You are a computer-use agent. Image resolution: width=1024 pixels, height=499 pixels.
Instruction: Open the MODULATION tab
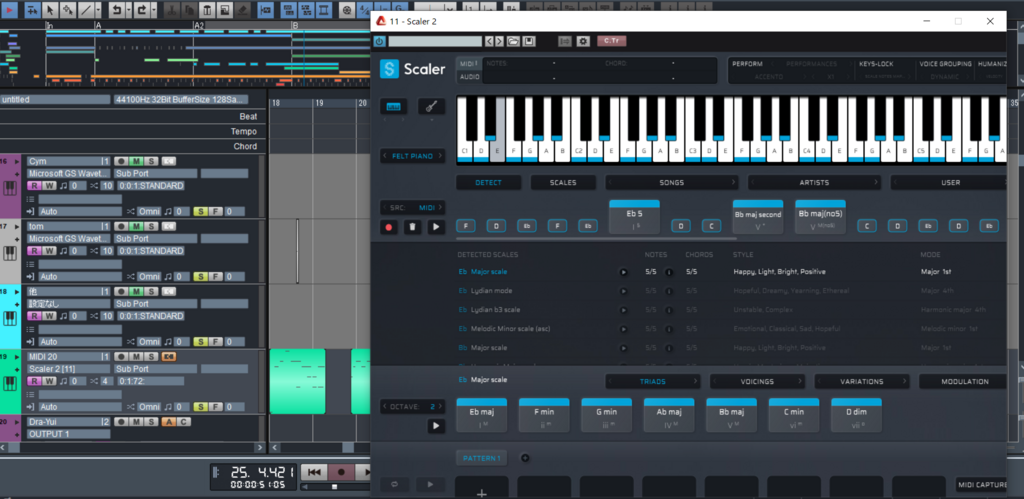click(x=965, y=381)
